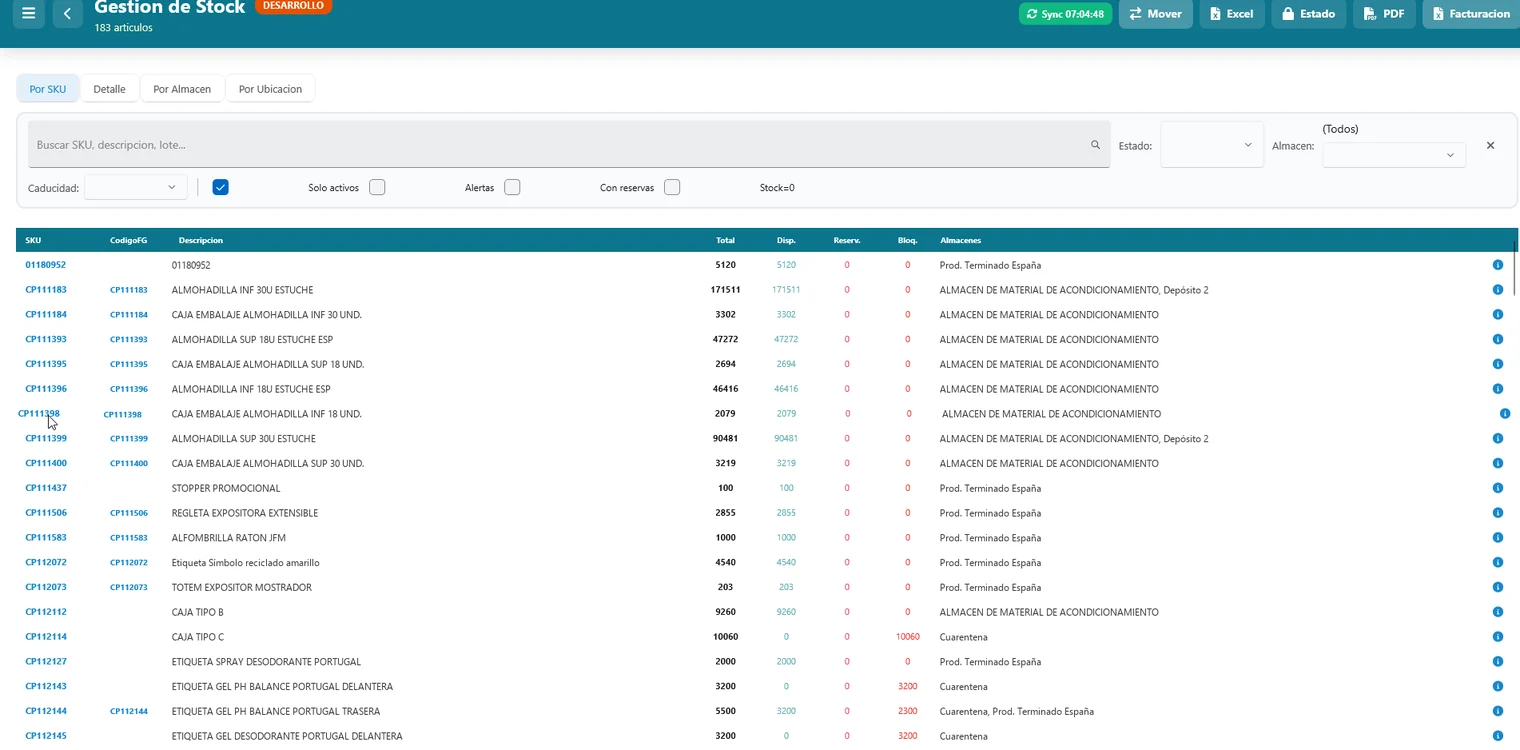
Task: Go back with the left chevron
Action: pos(67,14)
